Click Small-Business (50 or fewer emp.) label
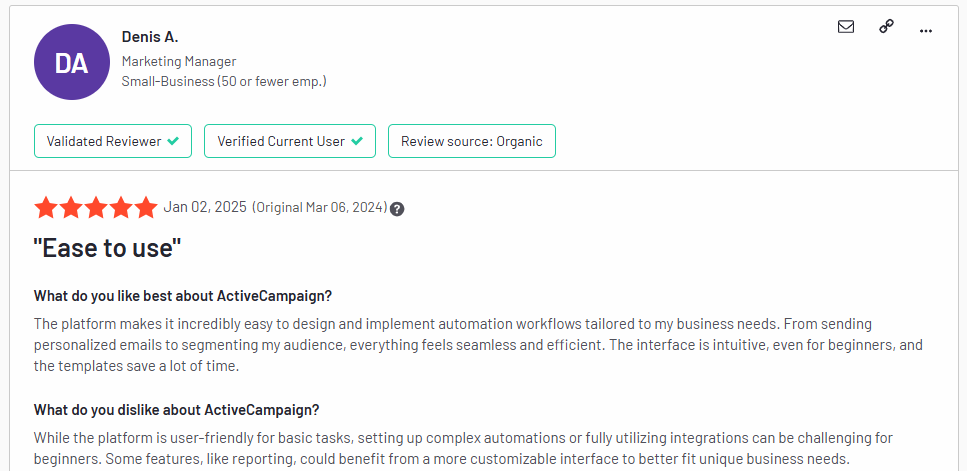Image resolution: width=967 pixels, height=471 pixels. click(224, 81)
